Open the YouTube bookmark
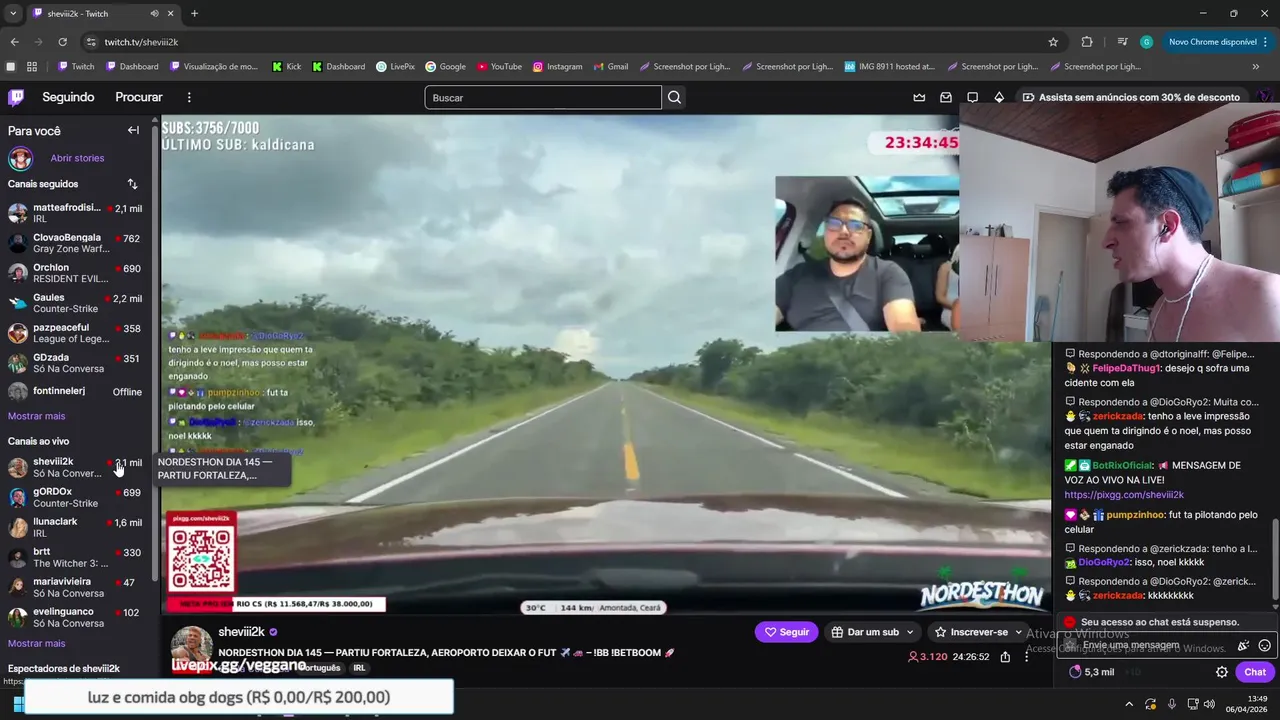1280x720 pixels. point(499,66)
